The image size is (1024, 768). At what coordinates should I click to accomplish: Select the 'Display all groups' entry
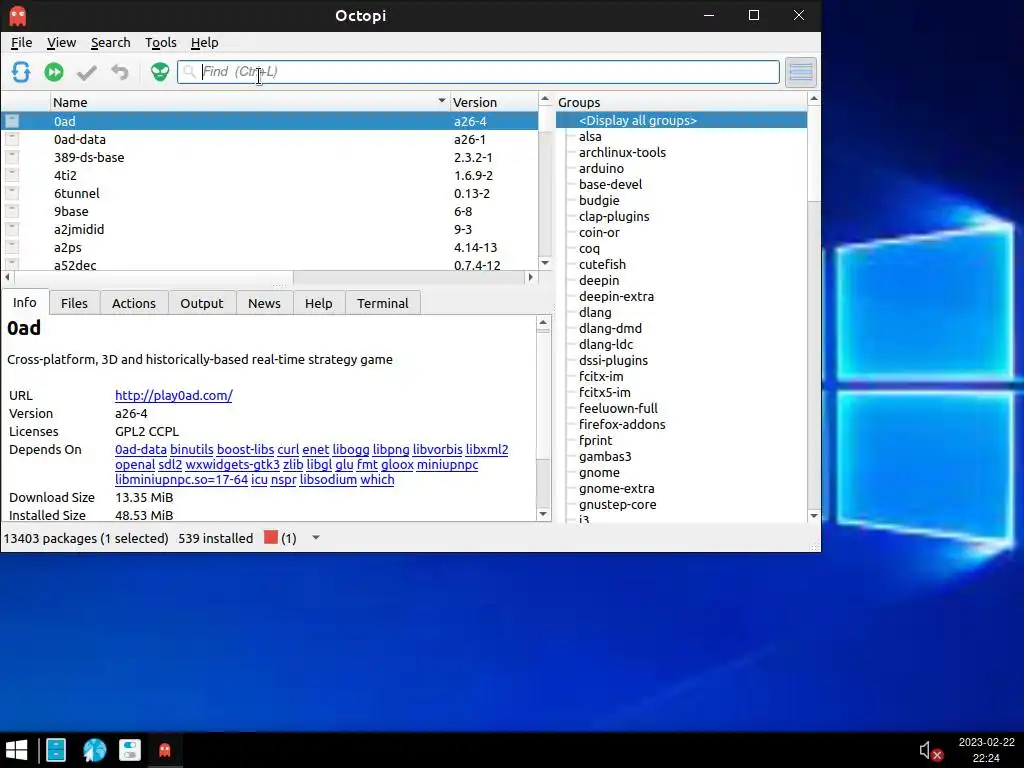tap(638, 120)
